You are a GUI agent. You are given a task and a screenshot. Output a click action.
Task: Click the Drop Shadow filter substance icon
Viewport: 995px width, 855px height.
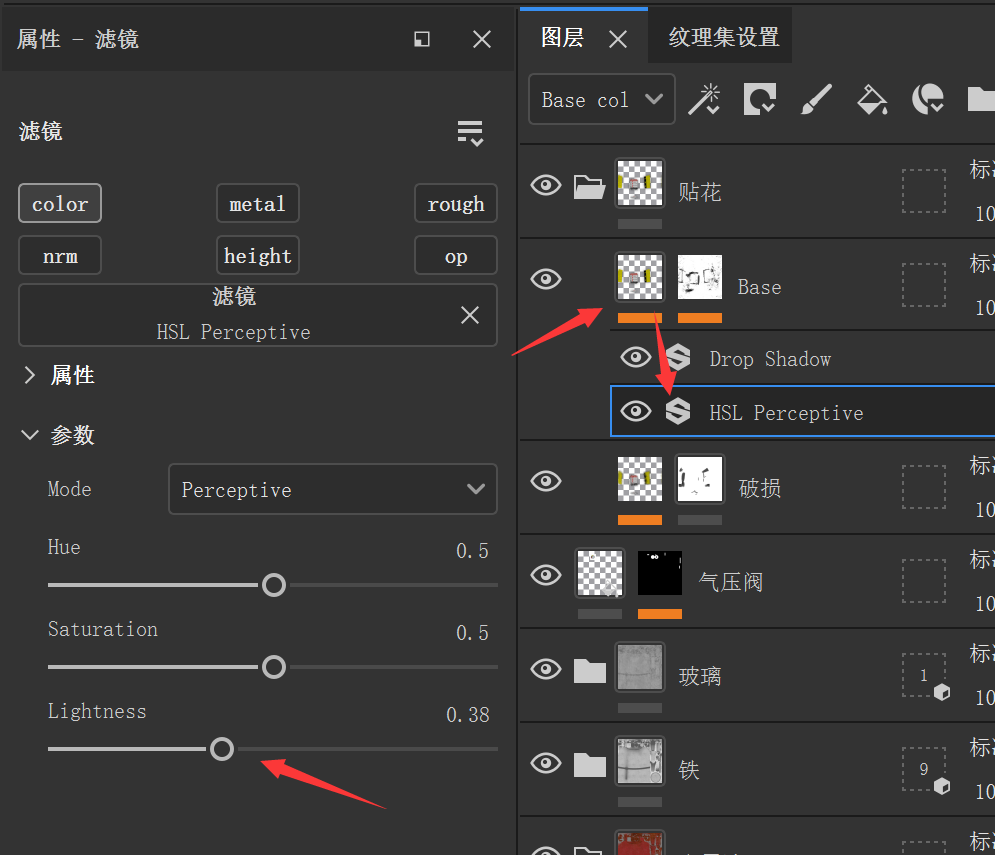[679, 358]
